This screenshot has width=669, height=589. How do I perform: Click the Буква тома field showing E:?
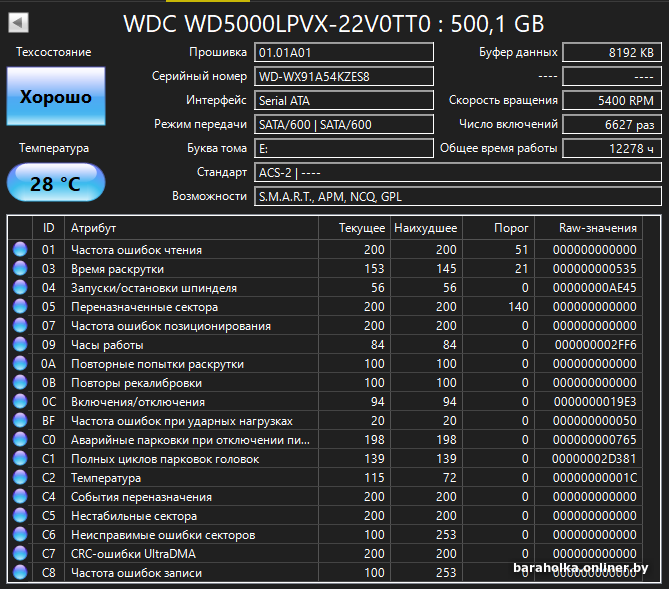point(344,148)
